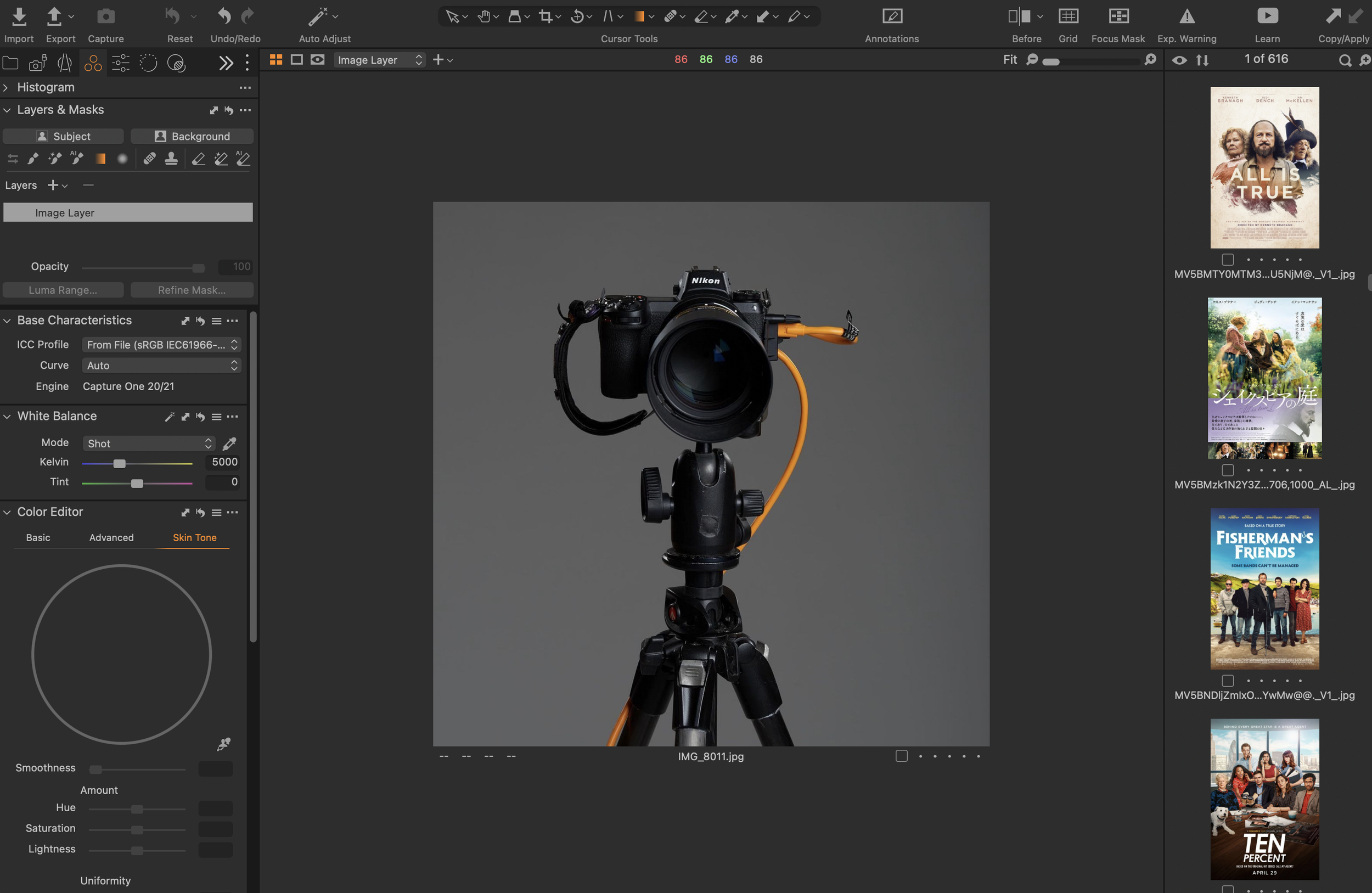
Task: Select the Color Editor skin tone picker
Action: pyautogui.click(x=224, y=744)
